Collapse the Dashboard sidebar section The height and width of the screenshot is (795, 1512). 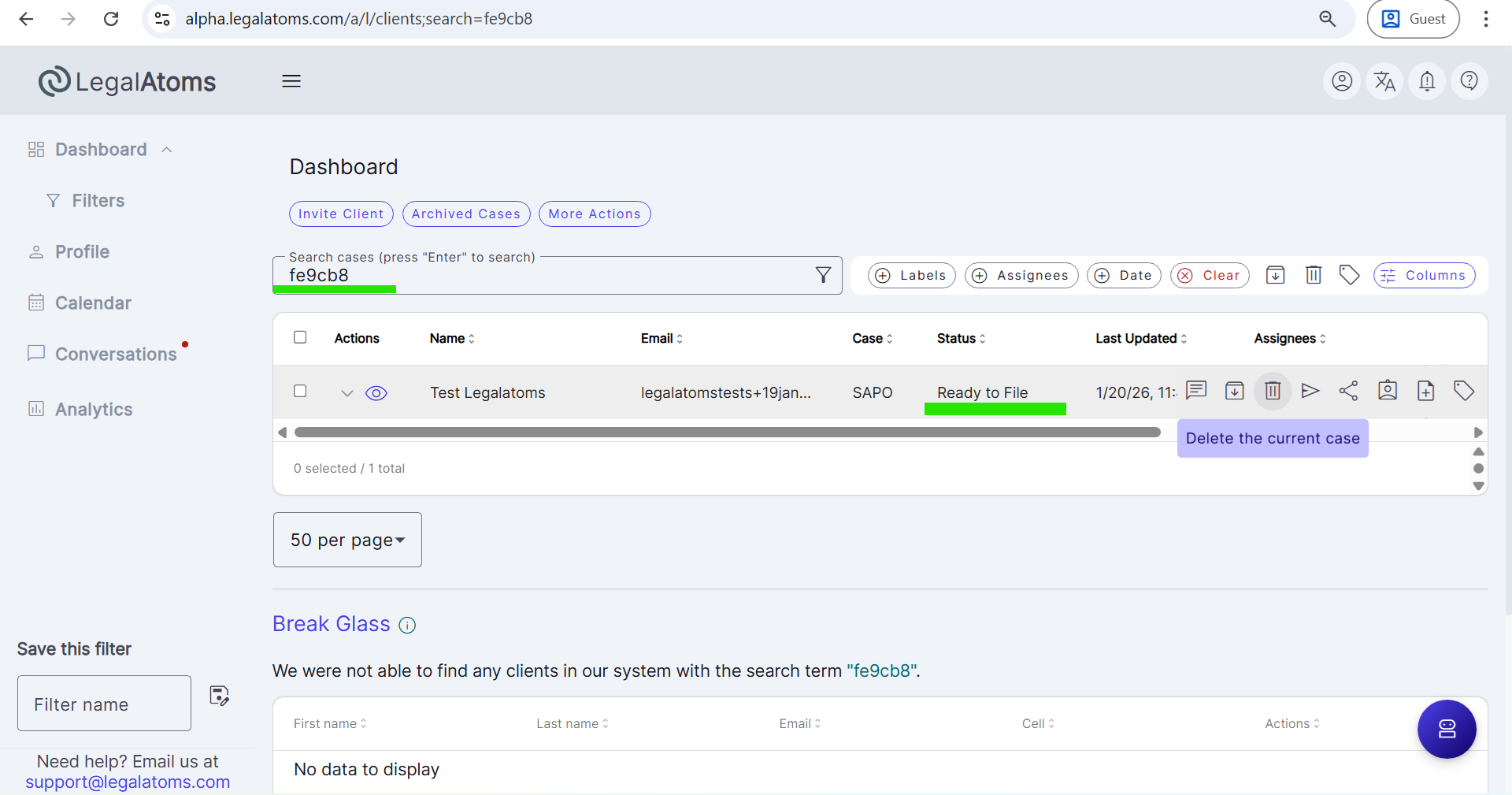click(167, 150)
